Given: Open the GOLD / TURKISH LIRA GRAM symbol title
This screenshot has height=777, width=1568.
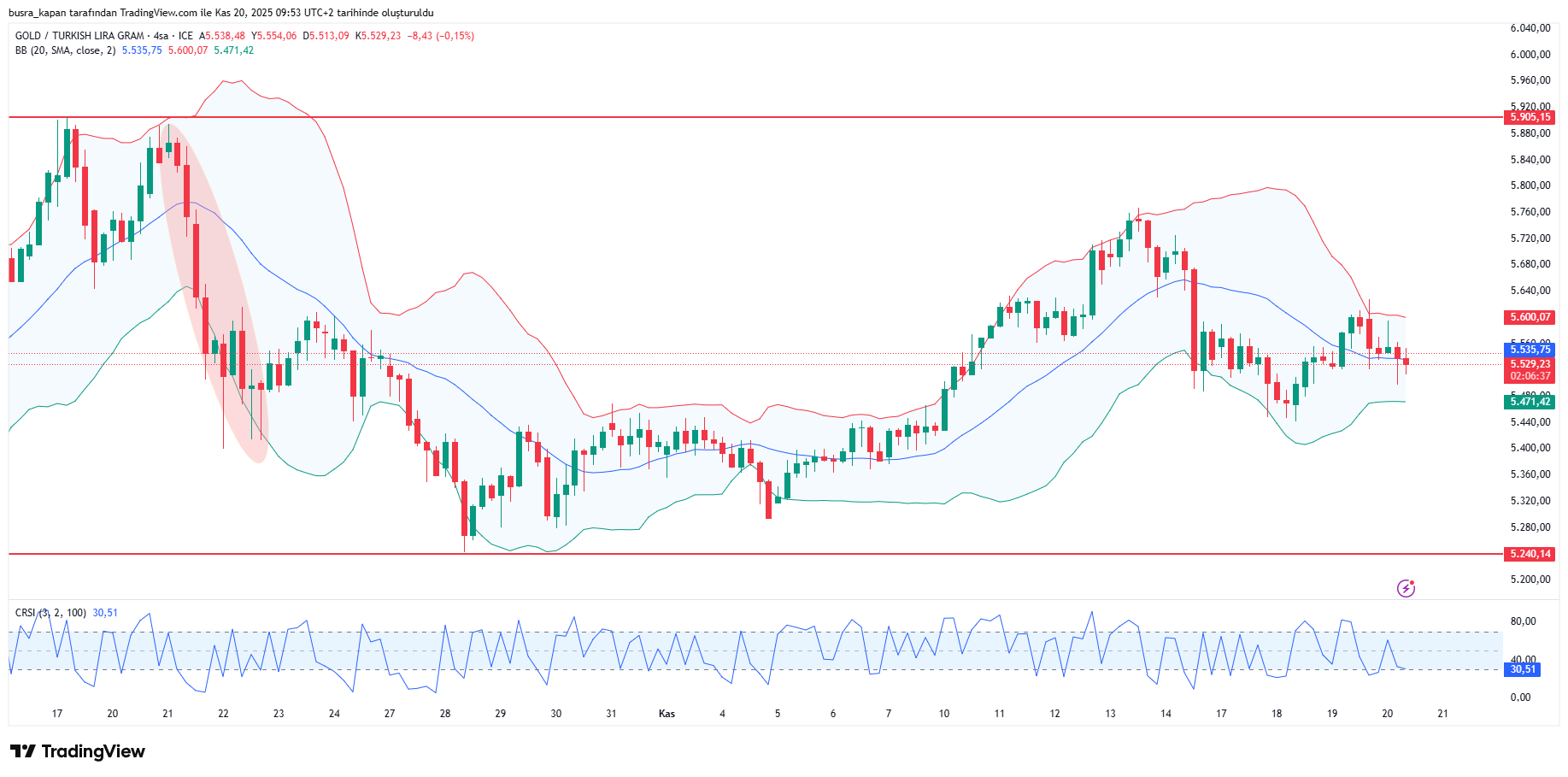Looking at the screenshot, I should [79, 36].
